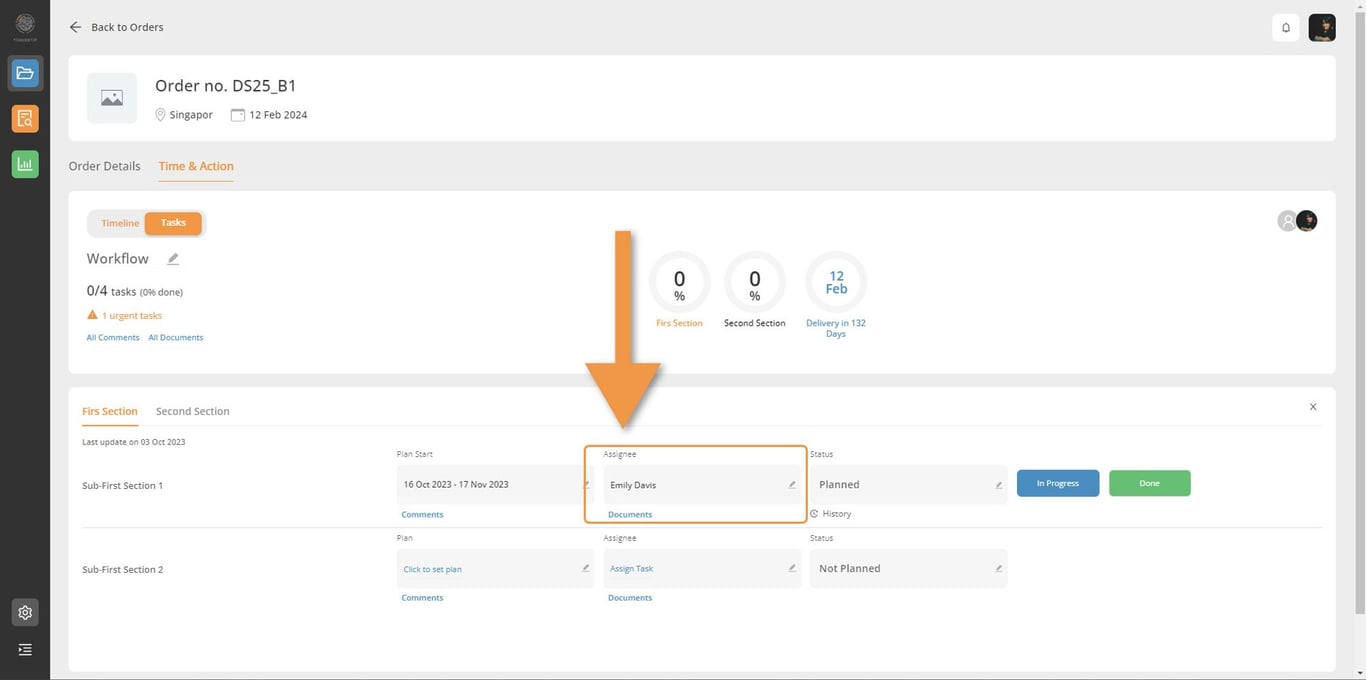Edit Planned status pencil icon
Screen dimensions: 1366x680
(998, 485)
